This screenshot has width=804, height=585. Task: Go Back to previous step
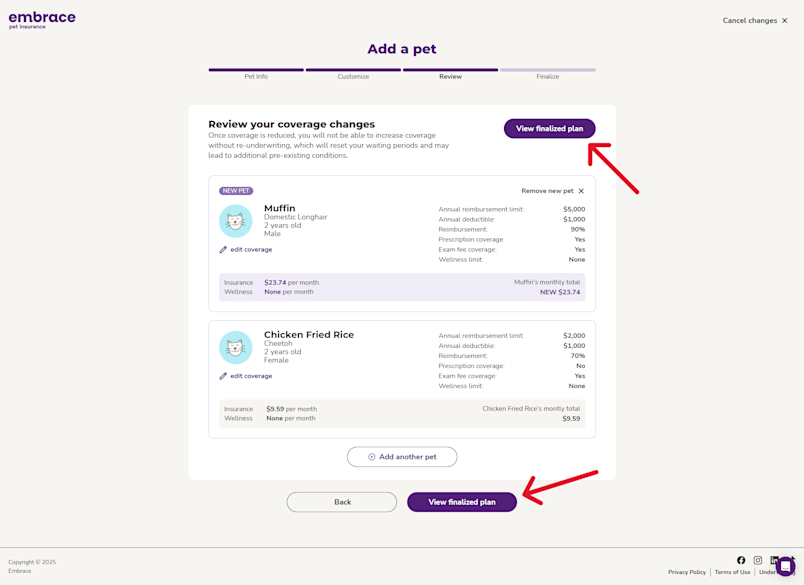pos(341,501)
